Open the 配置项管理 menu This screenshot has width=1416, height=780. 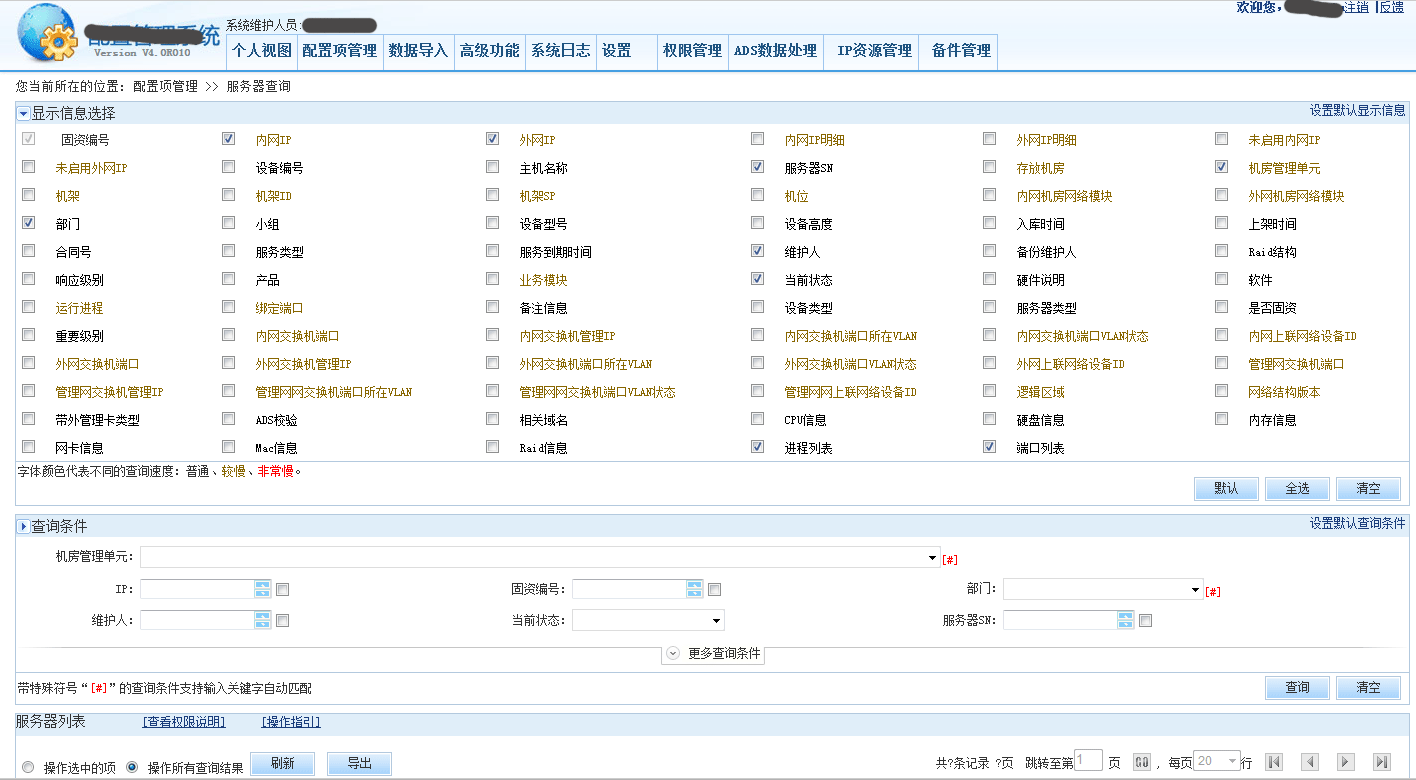point(340,51)
